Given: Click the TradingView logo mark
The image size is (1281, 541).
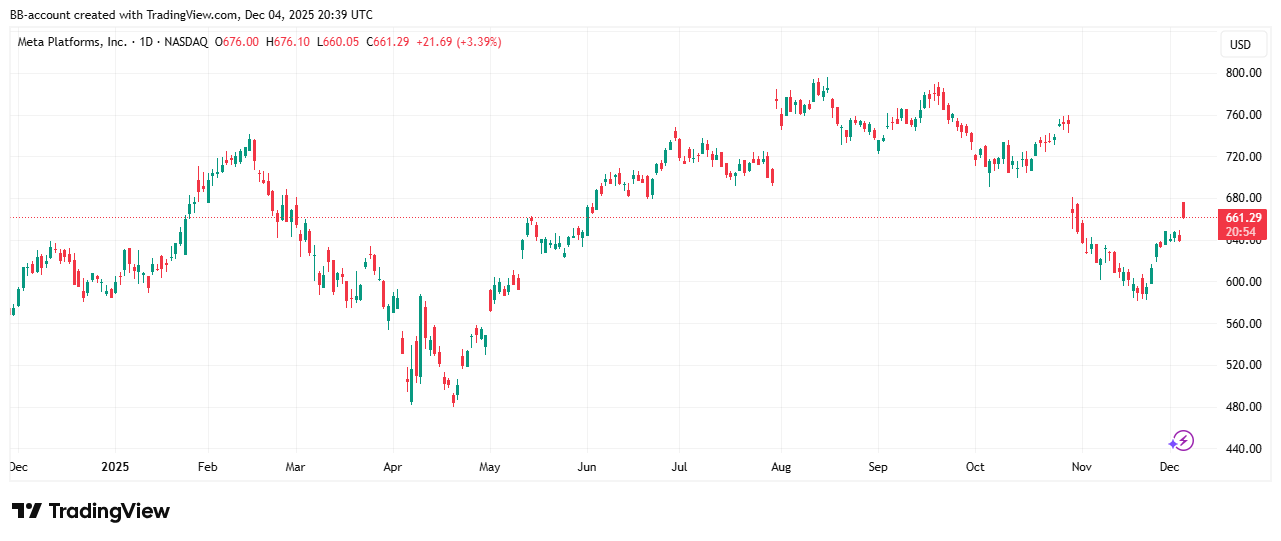Looking at the screenshot, I should coord(27,511).
